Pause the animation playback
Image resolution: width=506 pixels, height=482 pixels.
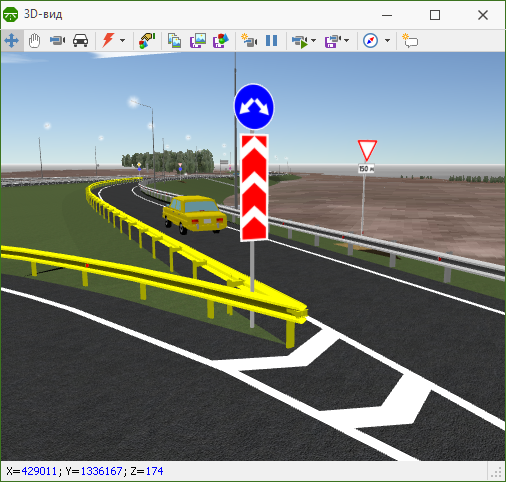point(271,41)
